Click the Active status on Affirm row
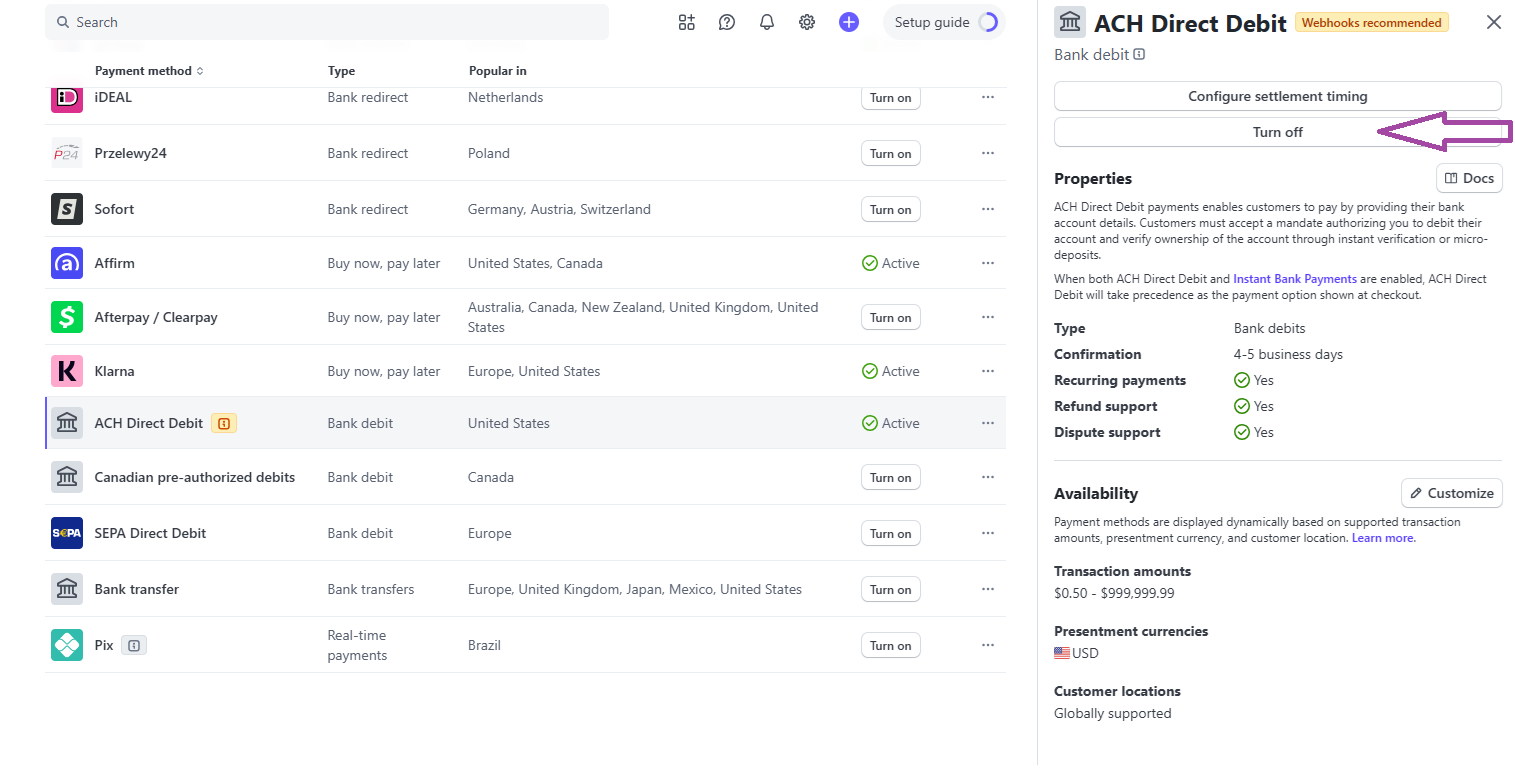The height and width of the screenshot is (777, 1515). click(x=890, y=263)
